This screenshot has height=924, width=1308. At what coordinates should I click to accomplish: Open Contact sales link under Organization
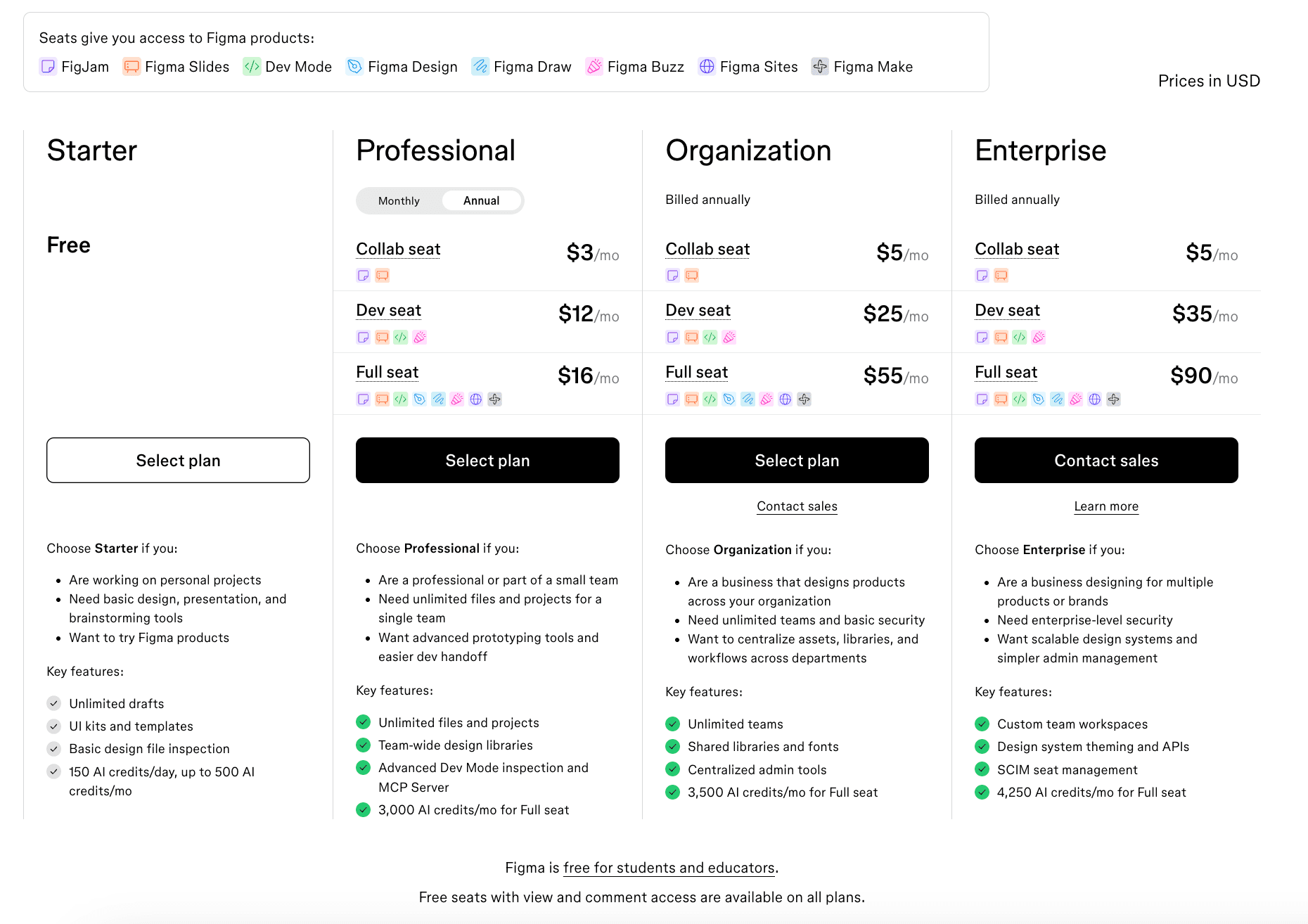coord(797,506)
